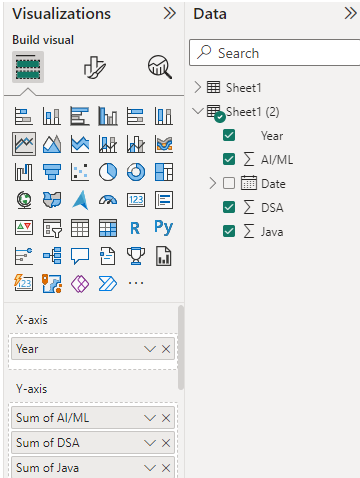
Task: Select the Power Automate visual
Action: (108, 284)
